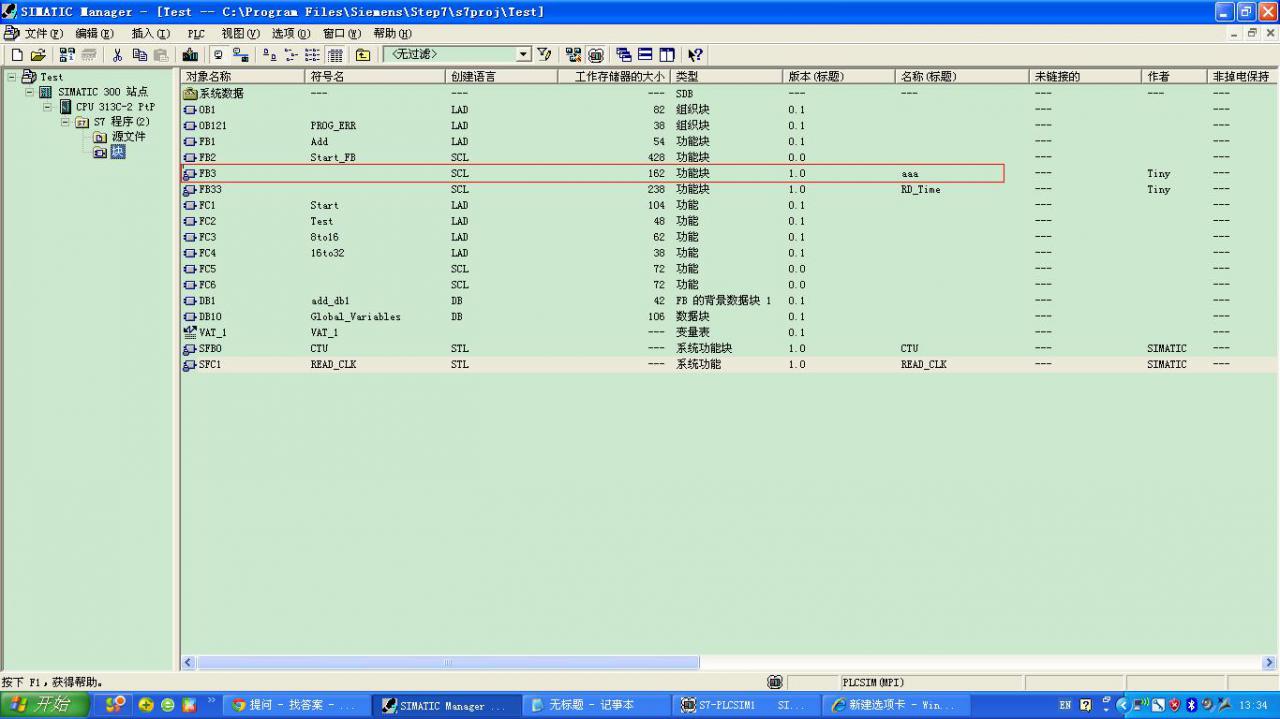Cascade windows toolbar icon
The image size is (1280, 719).
624,55
